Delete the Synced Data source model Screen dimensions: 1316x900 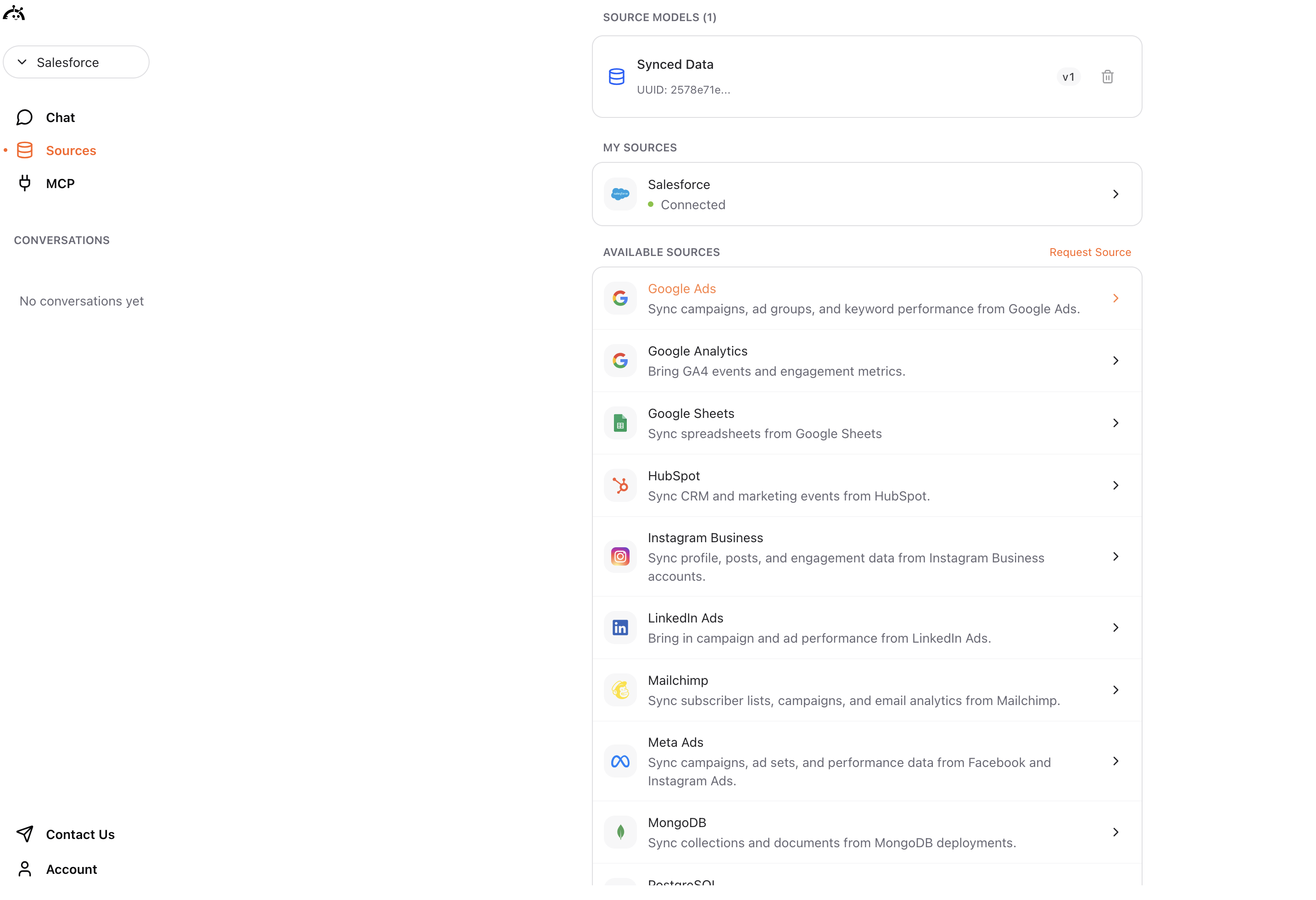(1108, 77)
